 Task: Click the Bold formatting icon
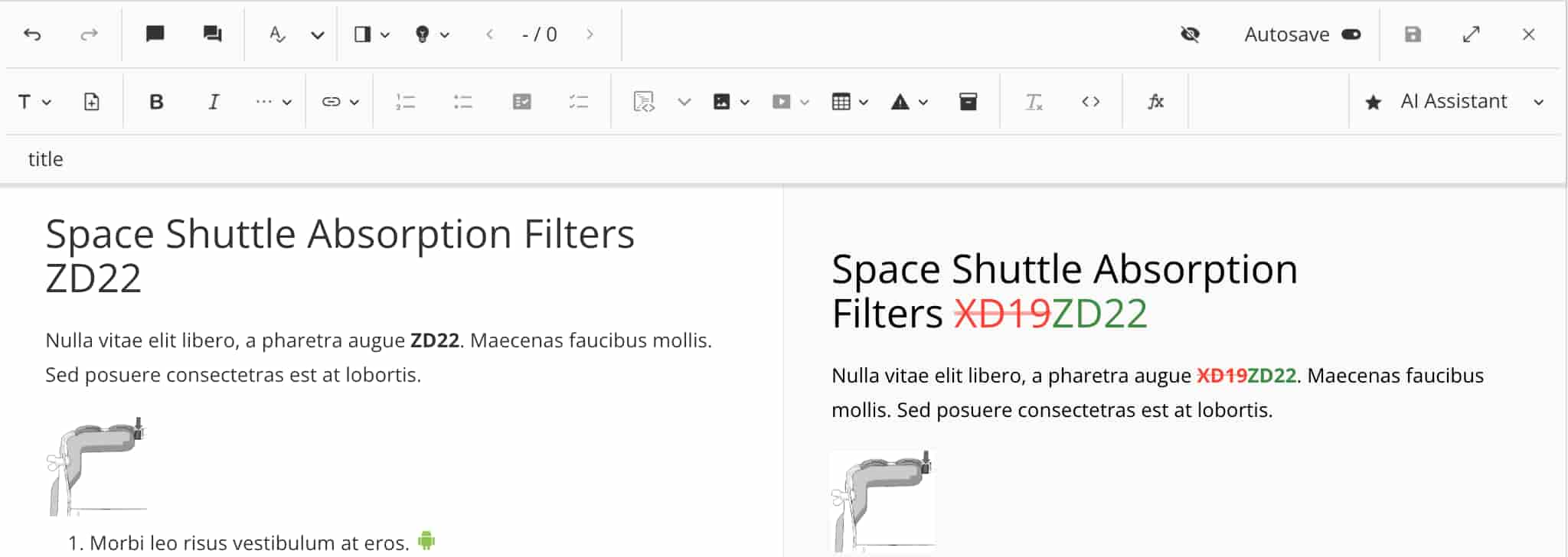[156, 102]
